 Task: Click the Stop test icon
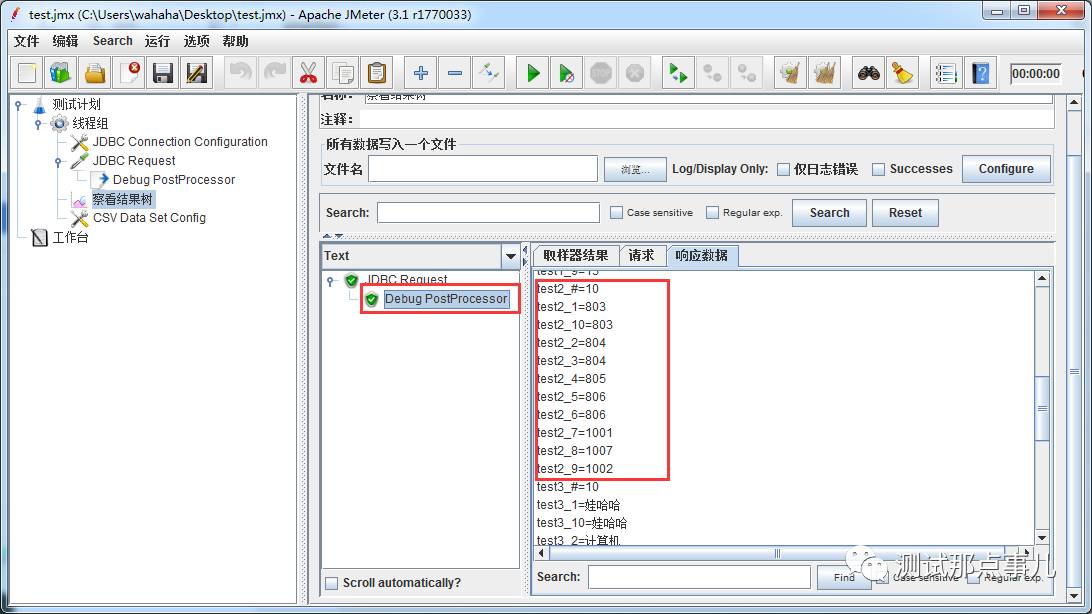coord(601,72)
